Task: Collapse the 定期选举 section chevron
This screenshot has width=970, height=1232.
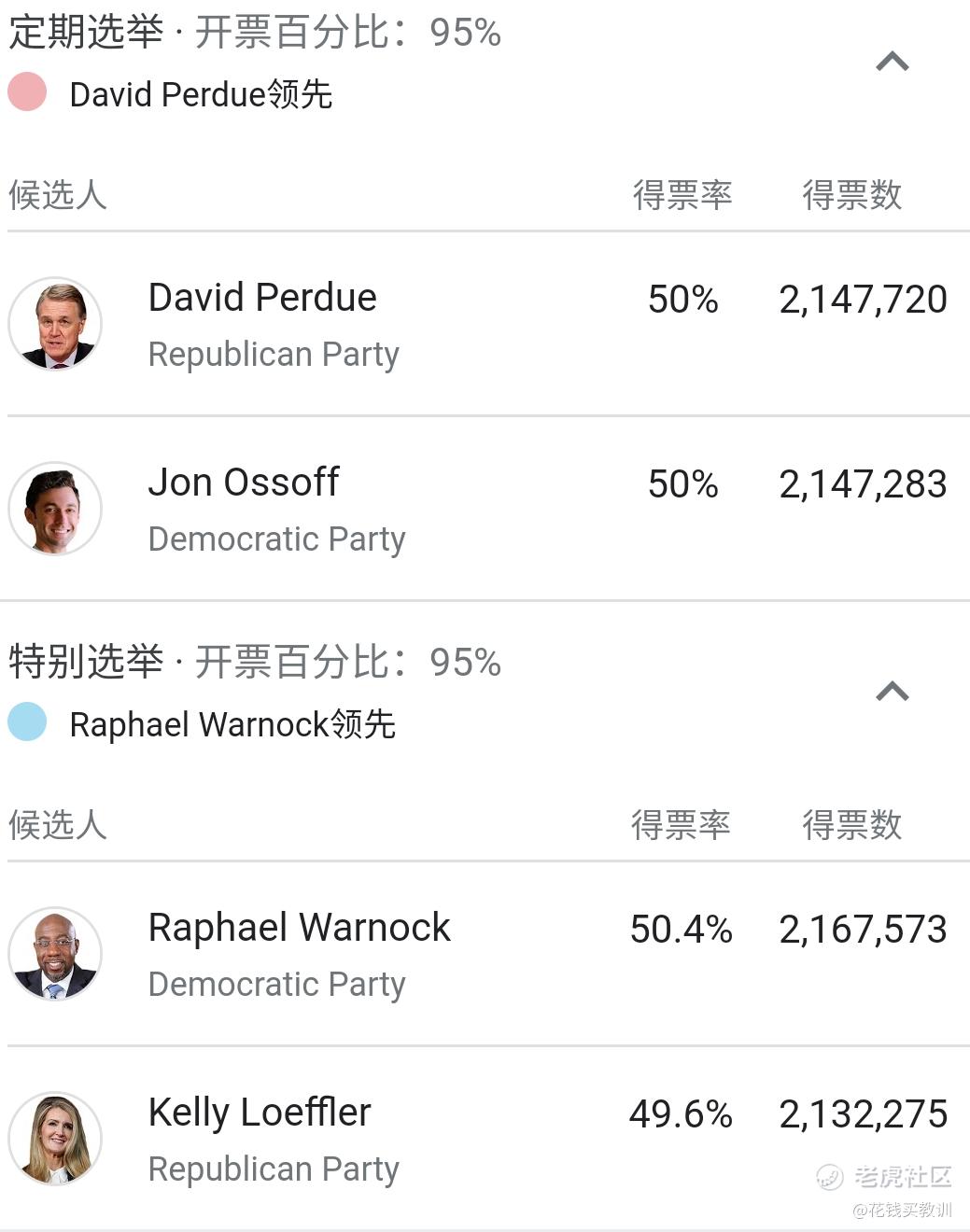Action: (893, 63)
